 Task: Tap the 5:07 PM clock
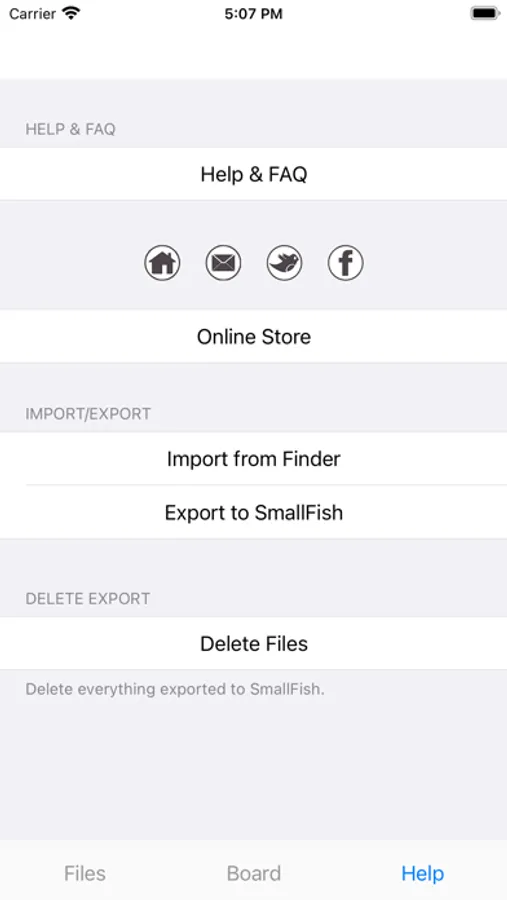[253, 14]
